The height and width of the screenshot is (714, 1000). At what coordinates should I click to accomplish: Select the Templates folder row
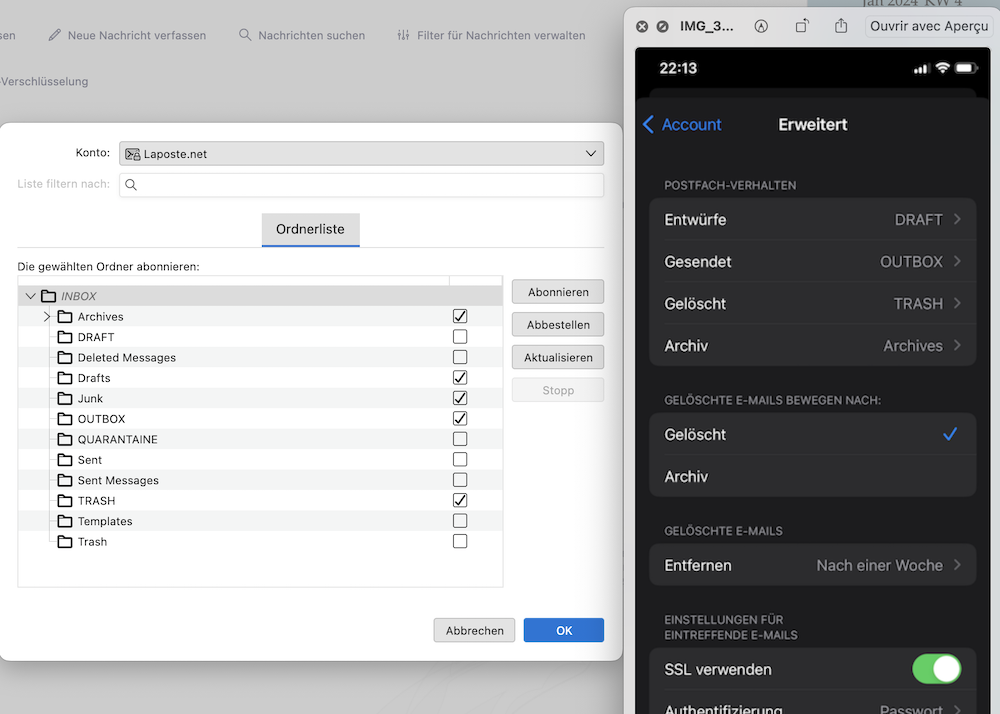tap(105, 521)
